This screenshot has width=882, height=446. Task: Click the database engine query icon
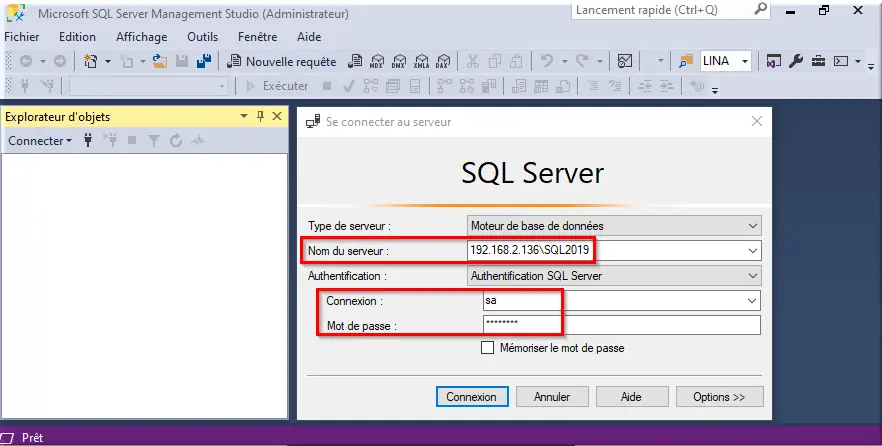point(355,61)
